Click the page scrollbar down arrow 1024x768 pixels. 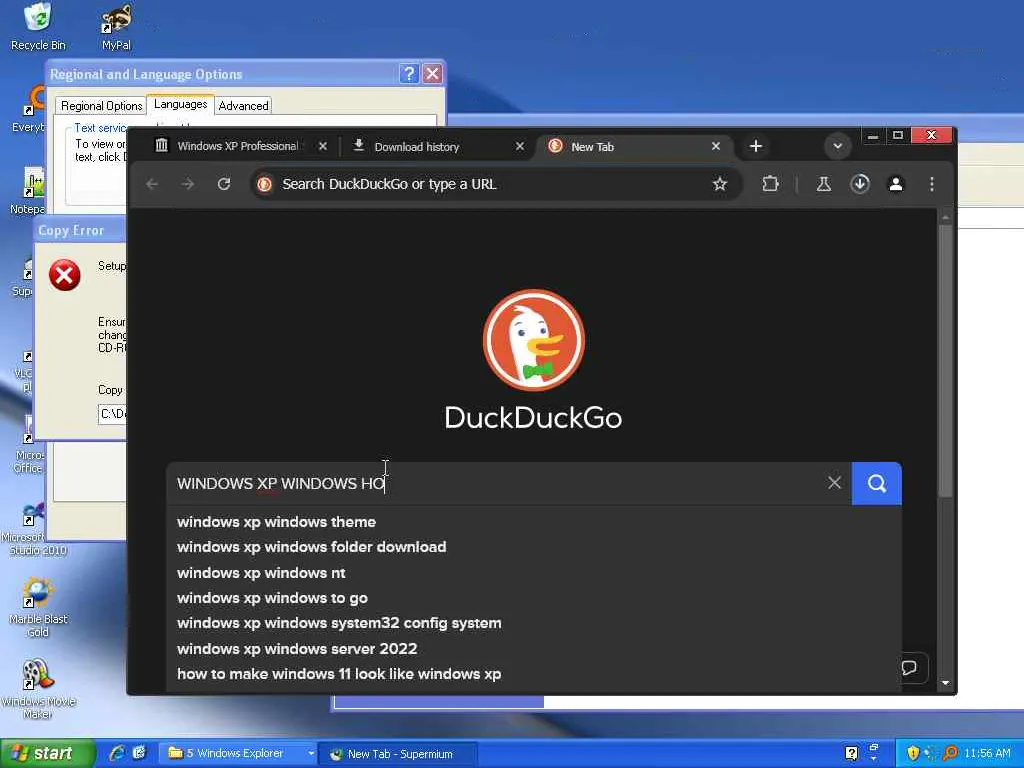945,683
